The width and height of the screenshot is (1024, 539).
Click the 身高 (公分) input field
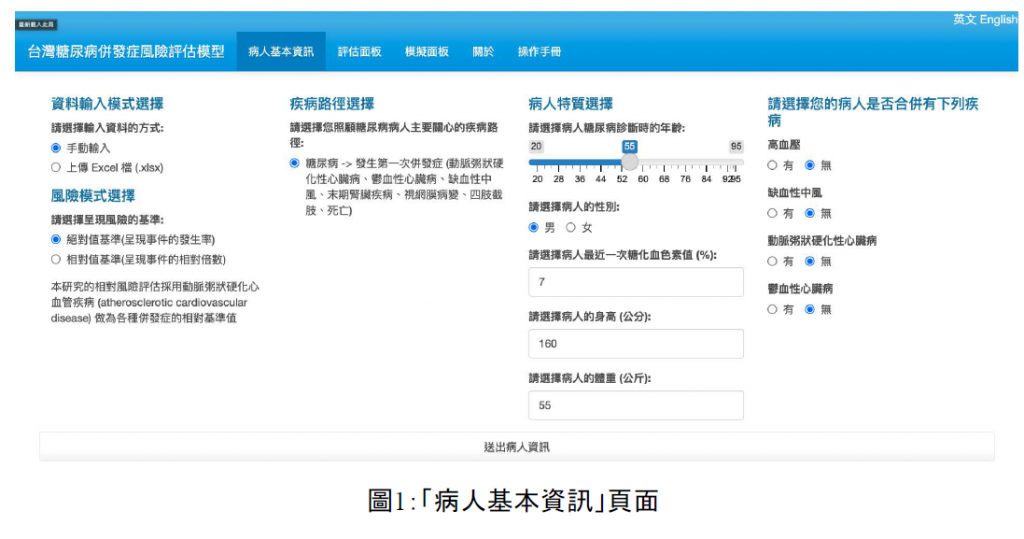click(x=636, y=344)
